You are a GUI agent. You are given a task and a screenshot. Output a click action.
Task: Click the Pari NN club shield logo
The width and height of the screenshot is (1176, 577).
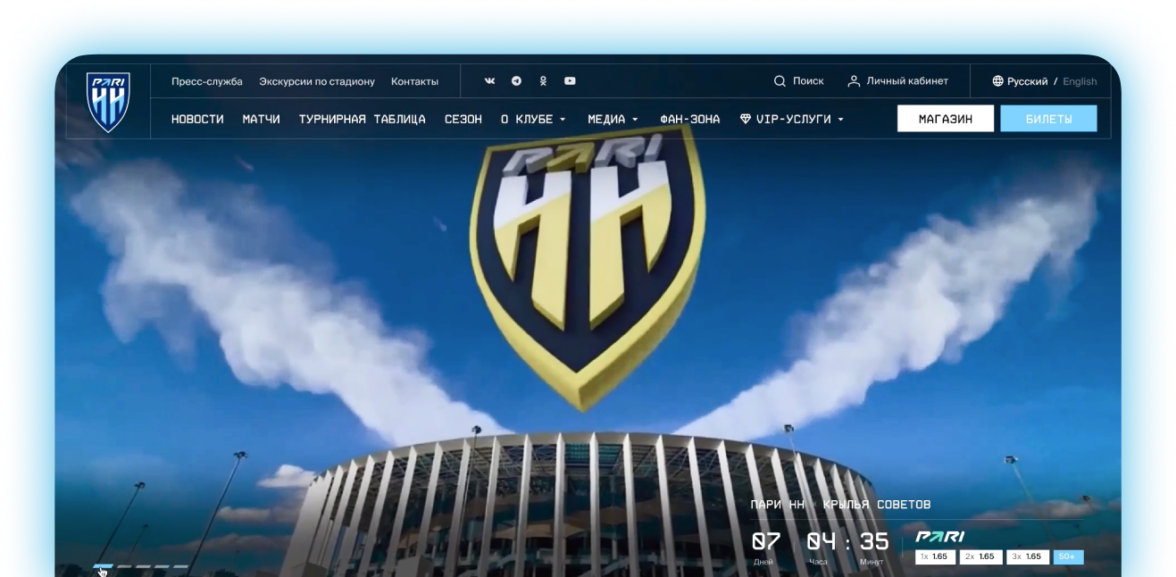click(x=109, y=102)
